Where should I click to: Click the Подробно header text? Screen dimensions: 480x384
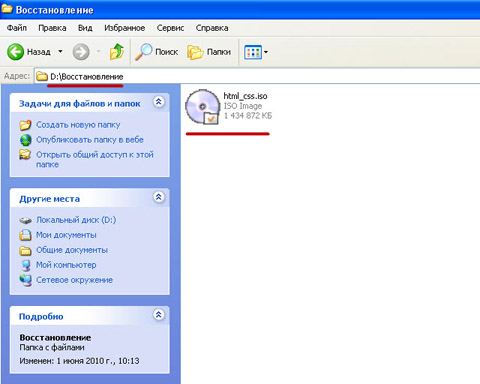(41, 316)
